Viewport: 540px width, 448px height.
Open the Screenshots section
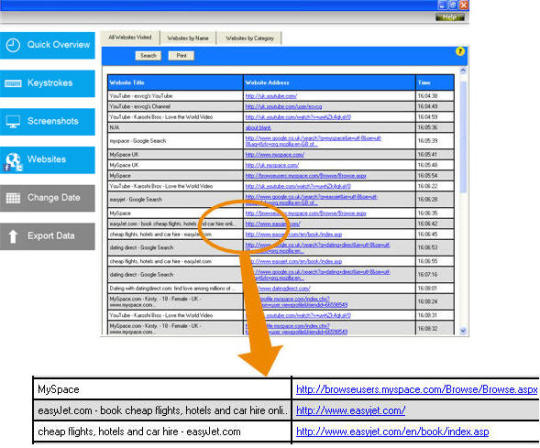(47, 122)
